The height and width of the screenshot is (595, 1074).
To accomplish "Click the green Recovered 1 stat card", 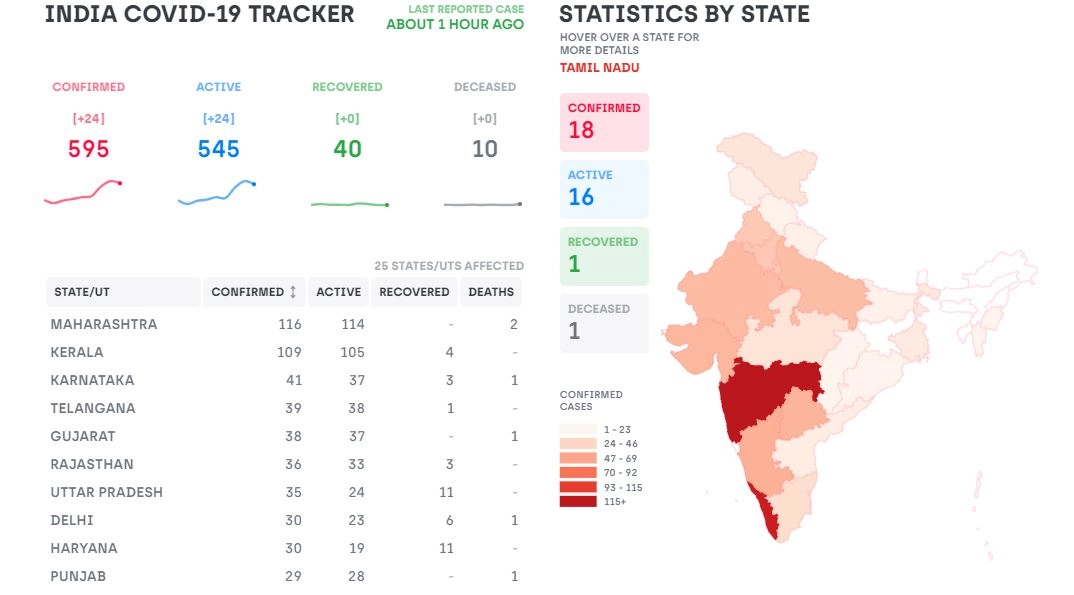I will click(604, 256).
